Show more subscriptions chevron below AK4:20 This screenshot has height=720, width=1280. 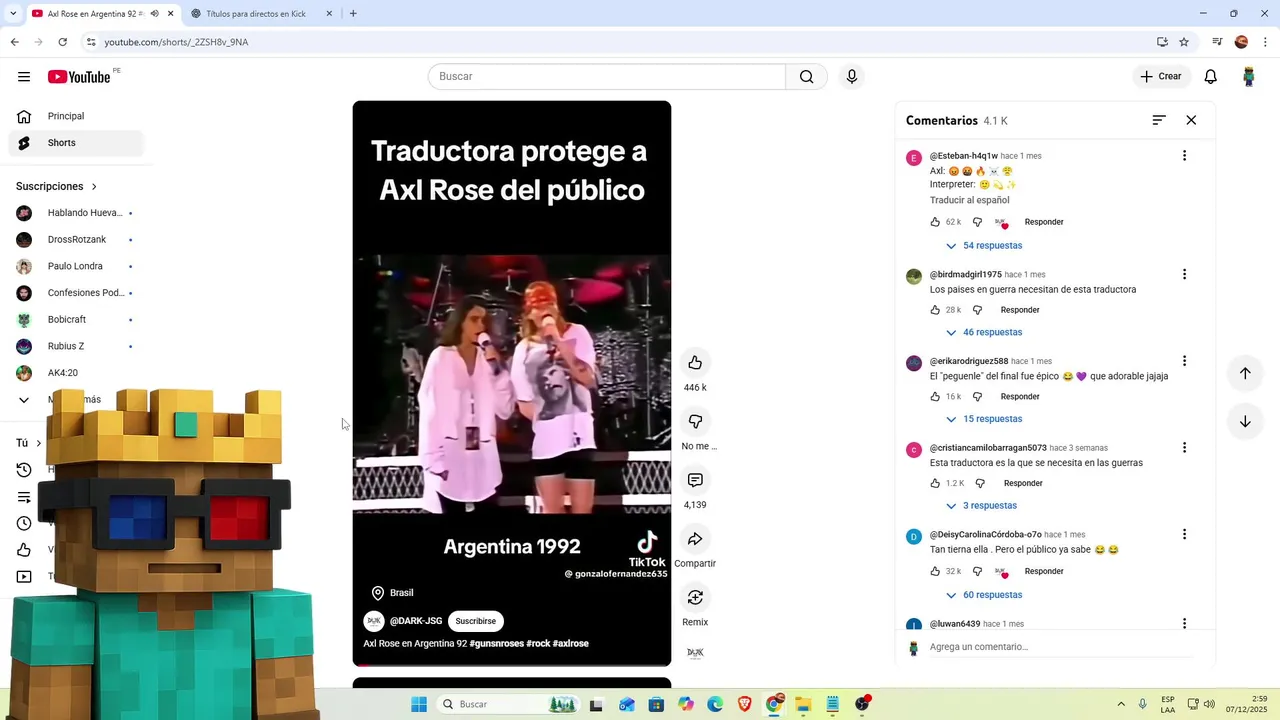tap(24, 400)
